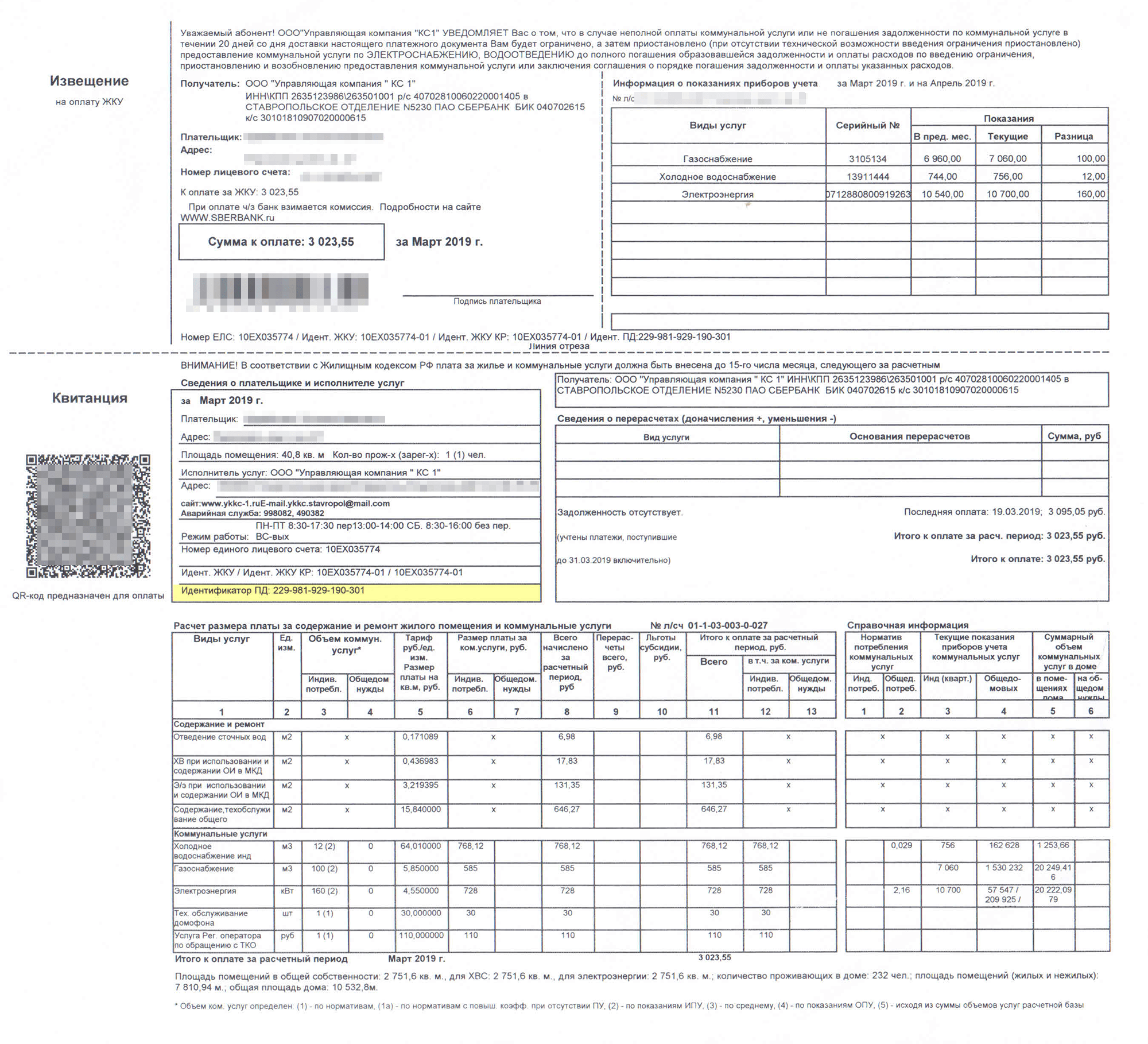Click the Газоснабжение serial number 3105134
1148x1044 pixels.
[868, 158]
